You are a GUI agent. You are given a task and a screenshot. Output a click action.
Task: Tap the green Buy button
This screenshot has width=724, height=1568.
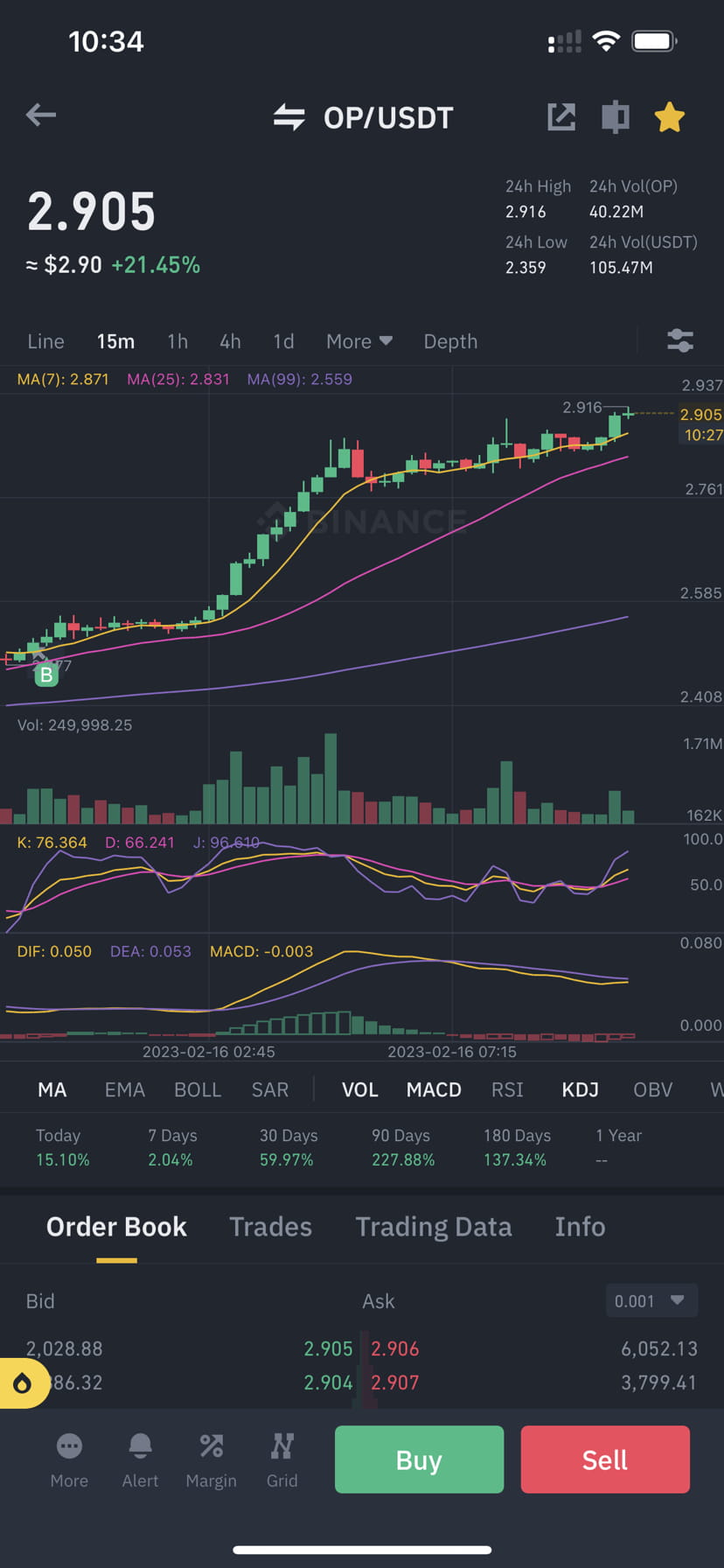tap(419, 1459)
